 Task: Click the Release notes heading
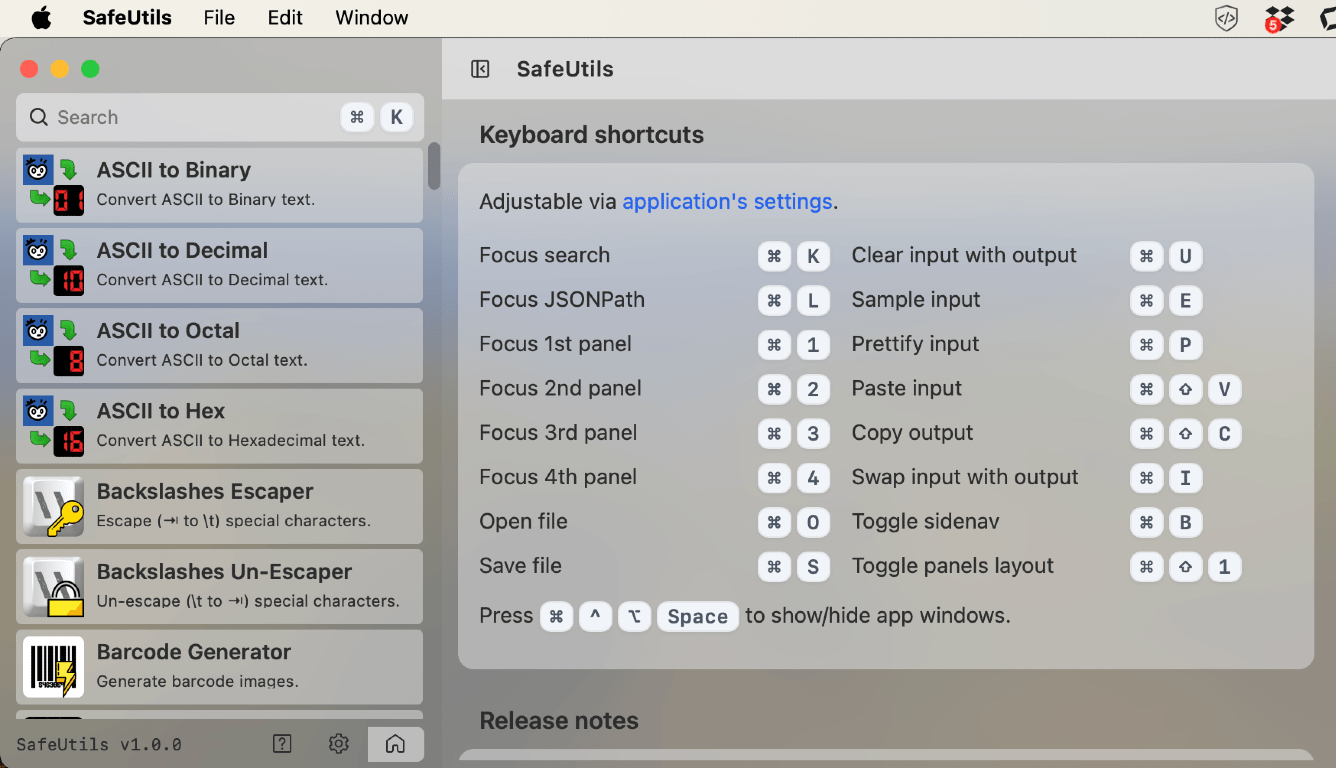(559, 721)
